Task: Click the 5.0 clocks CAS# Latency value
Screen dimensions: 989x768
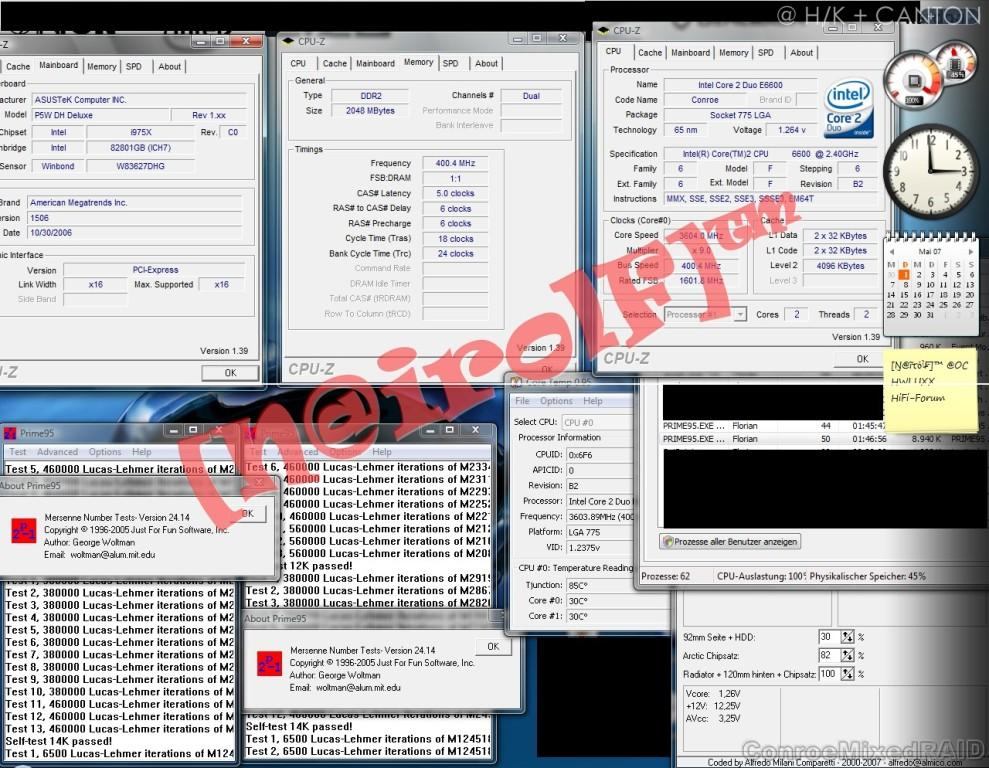Action: click(455, 194)
